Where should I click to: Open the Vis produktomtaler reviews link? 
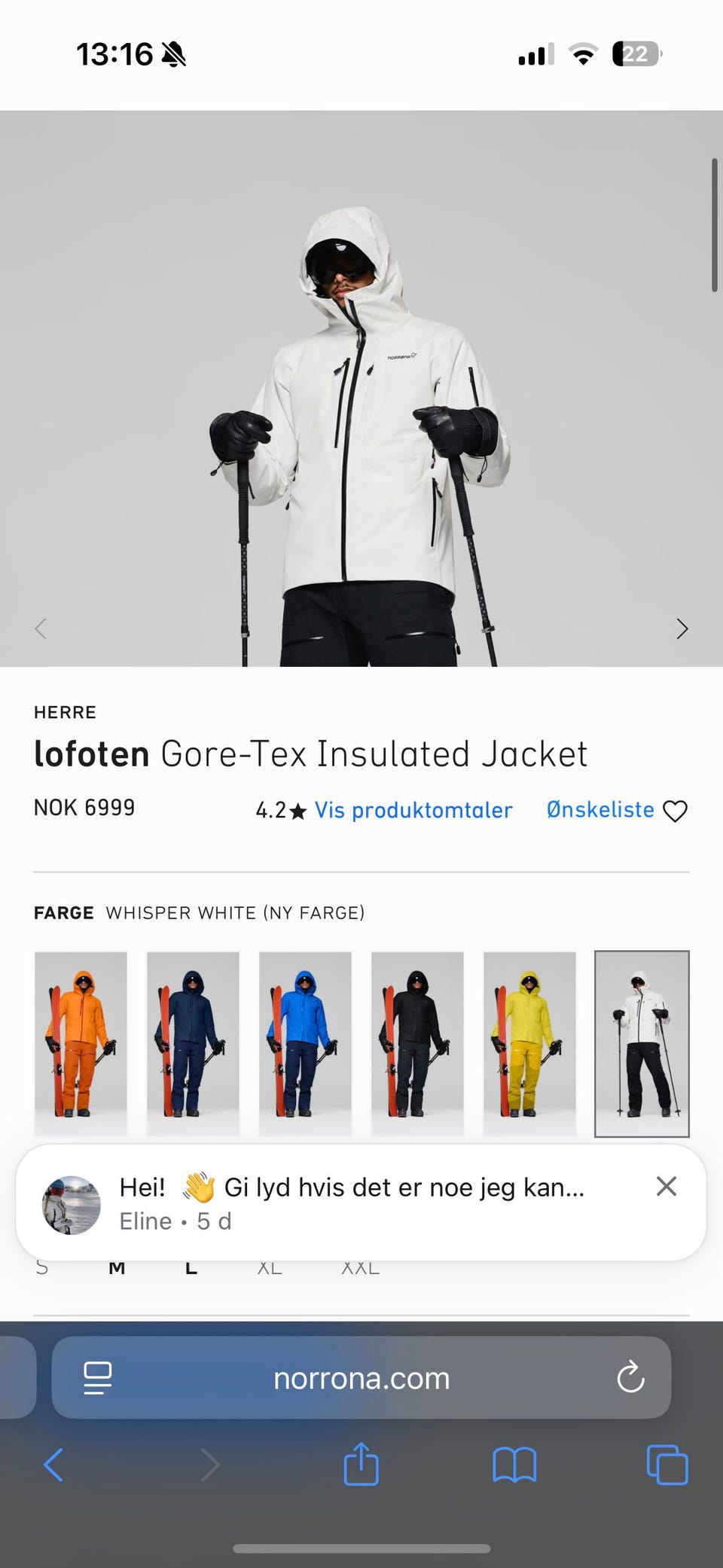click(x=413, y=810)
